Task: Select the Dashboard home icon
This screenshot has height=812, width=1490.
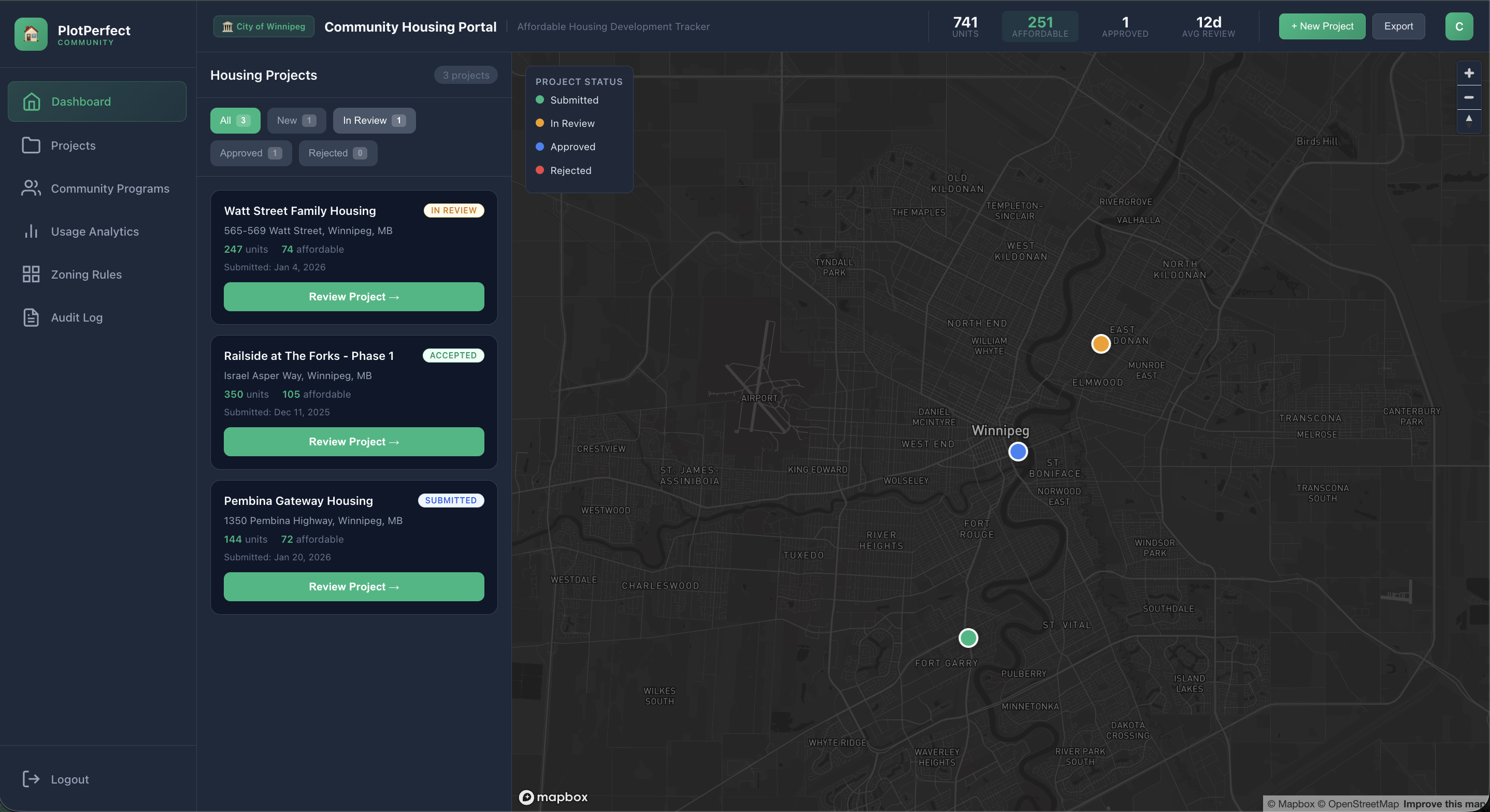Action: click(x=31, y=101)
